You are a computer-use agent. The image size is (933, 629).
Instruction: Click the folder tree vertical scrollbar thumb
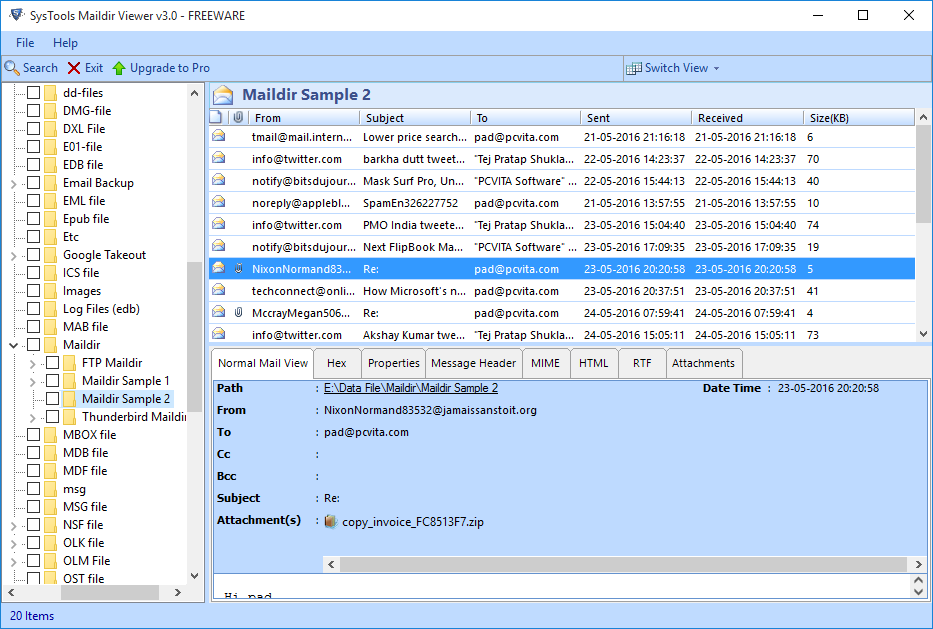(195, 337)
